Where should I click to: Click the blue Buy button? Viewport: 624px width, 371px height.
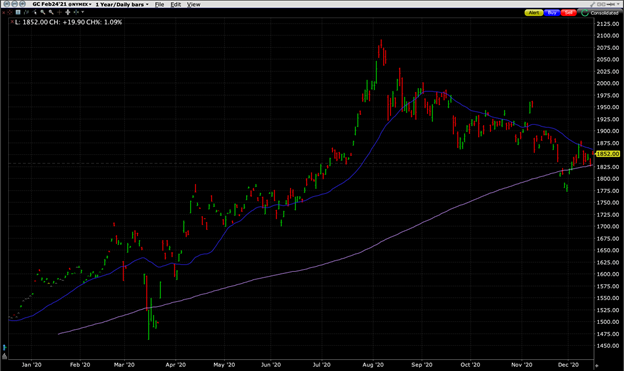click(x=552, y=13)
